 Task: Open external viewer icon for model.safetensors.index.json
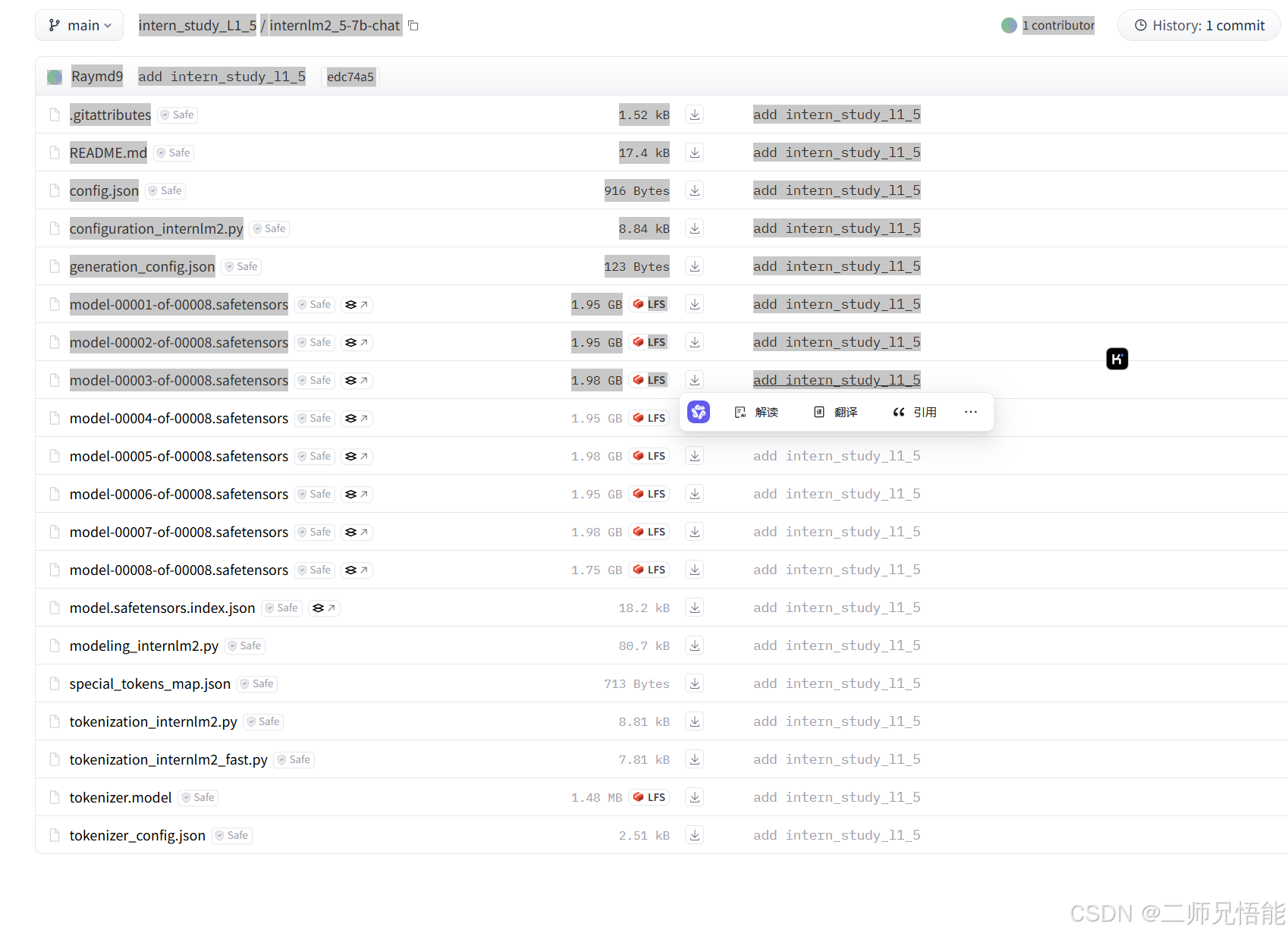324,608
